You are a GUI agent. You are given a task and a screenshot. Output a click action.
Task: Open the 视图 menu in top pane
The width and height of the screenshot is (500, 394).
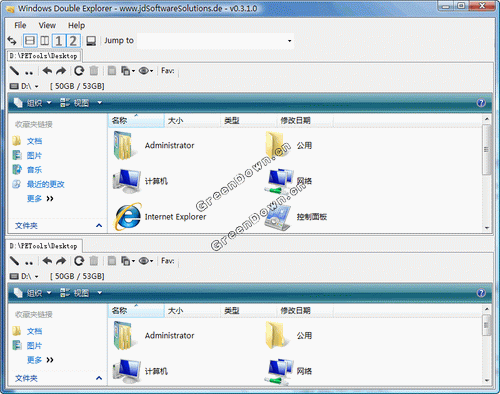coord(81,103)
